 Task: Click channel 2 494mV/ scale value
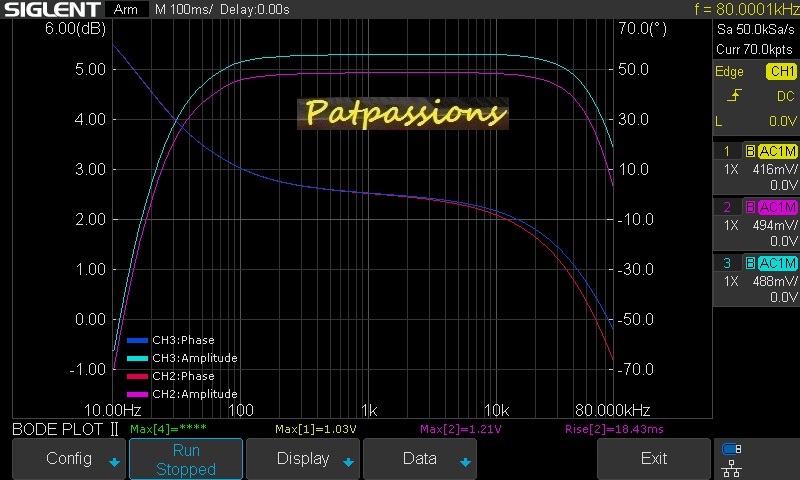tap(774, 225)
